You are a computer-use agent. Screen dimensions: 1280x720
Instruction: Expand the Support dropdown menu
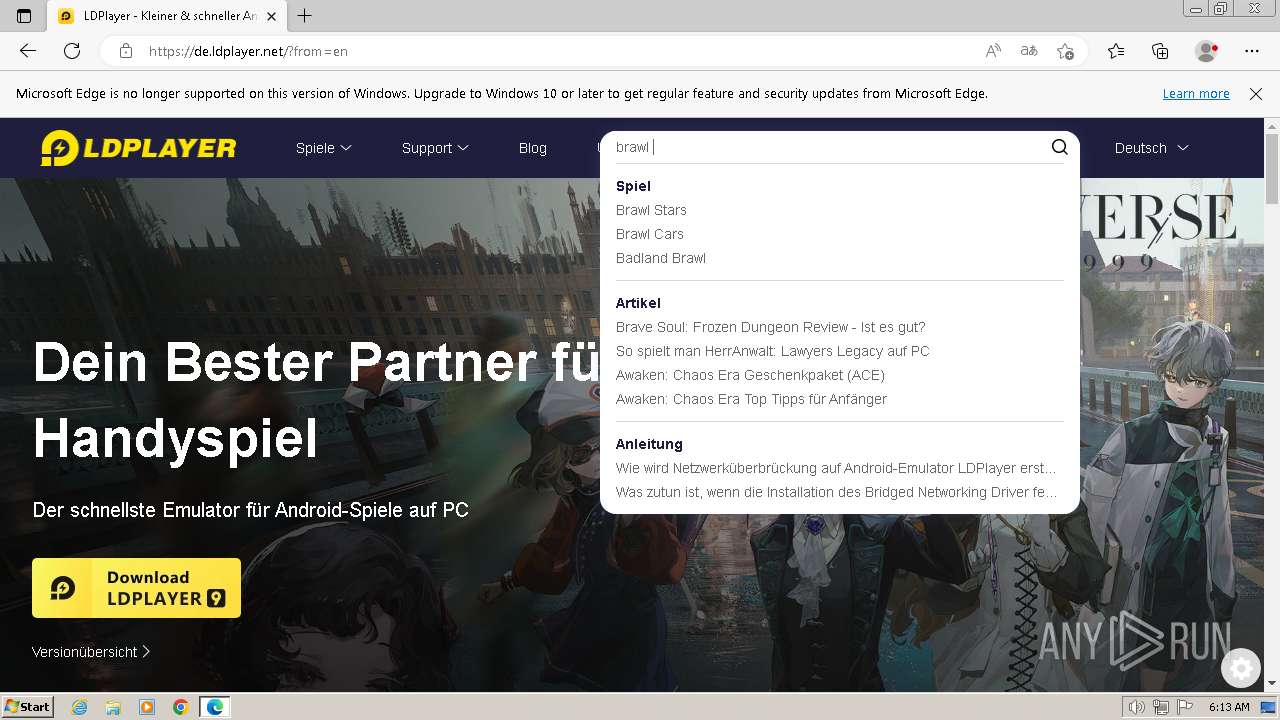point(435,148)
